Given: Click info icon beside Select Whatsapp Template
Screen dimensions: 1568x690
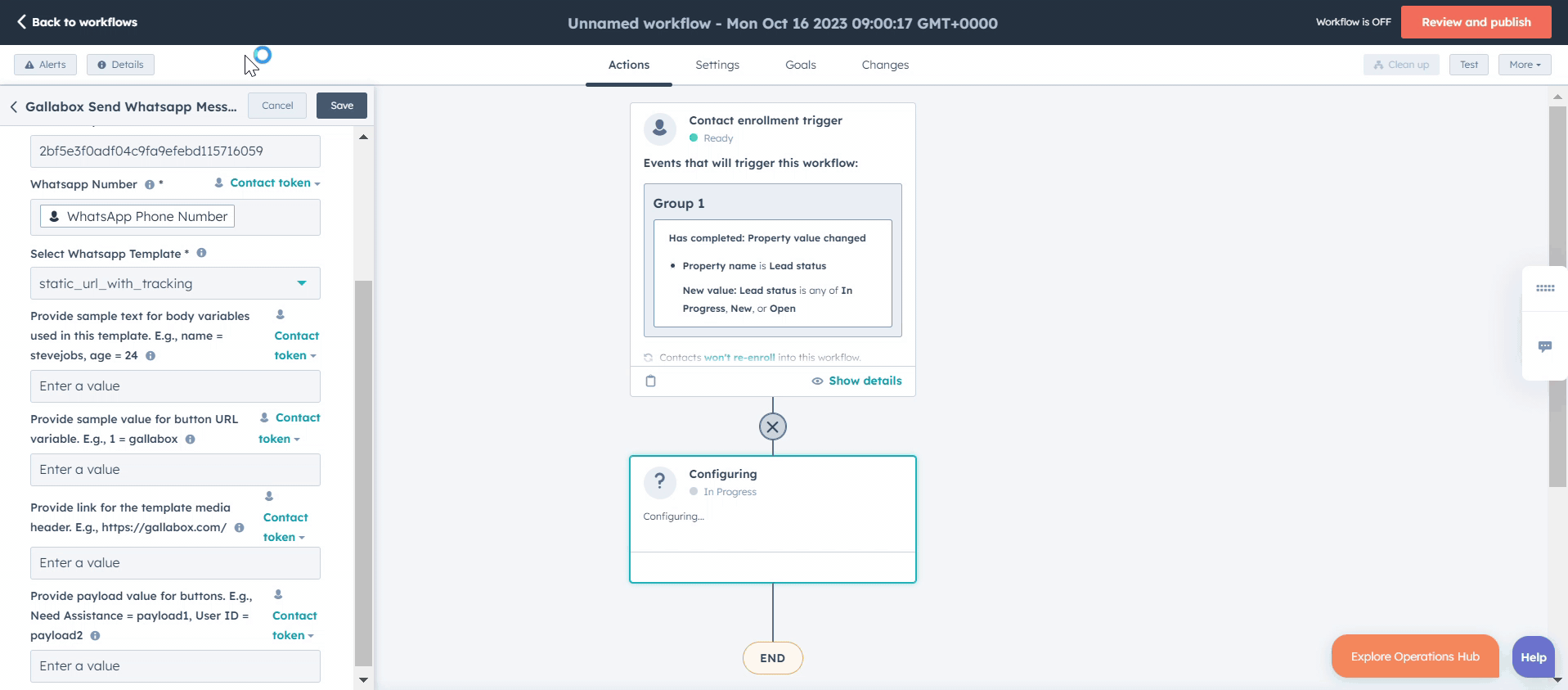Looking at the screenshot, I should 201,253.
